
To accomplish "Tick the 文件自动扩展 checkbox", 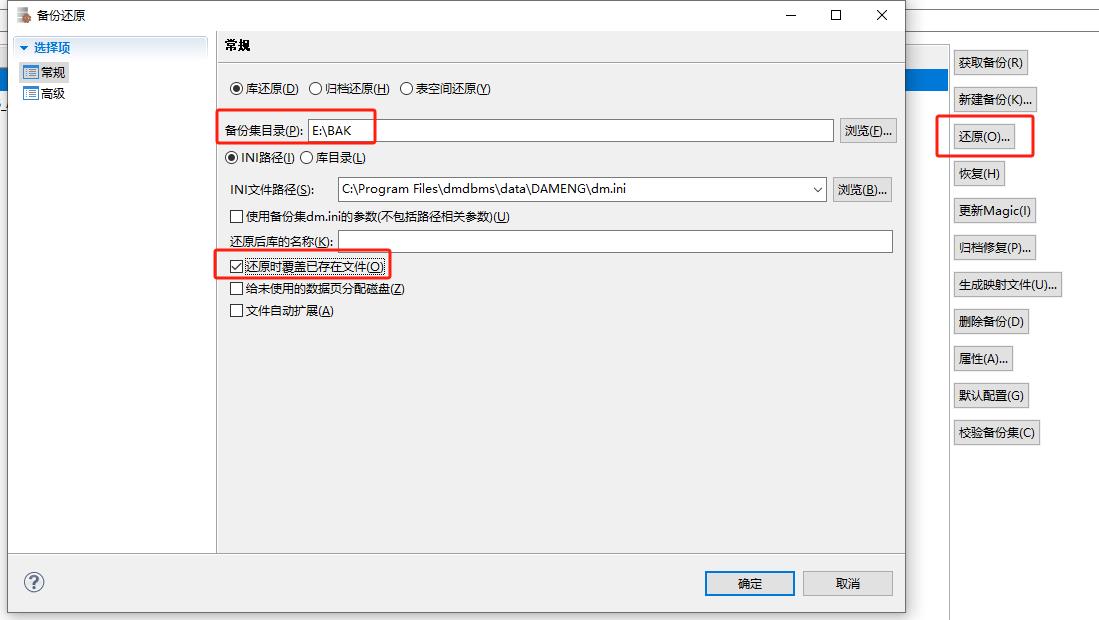I will click(237, 310).
